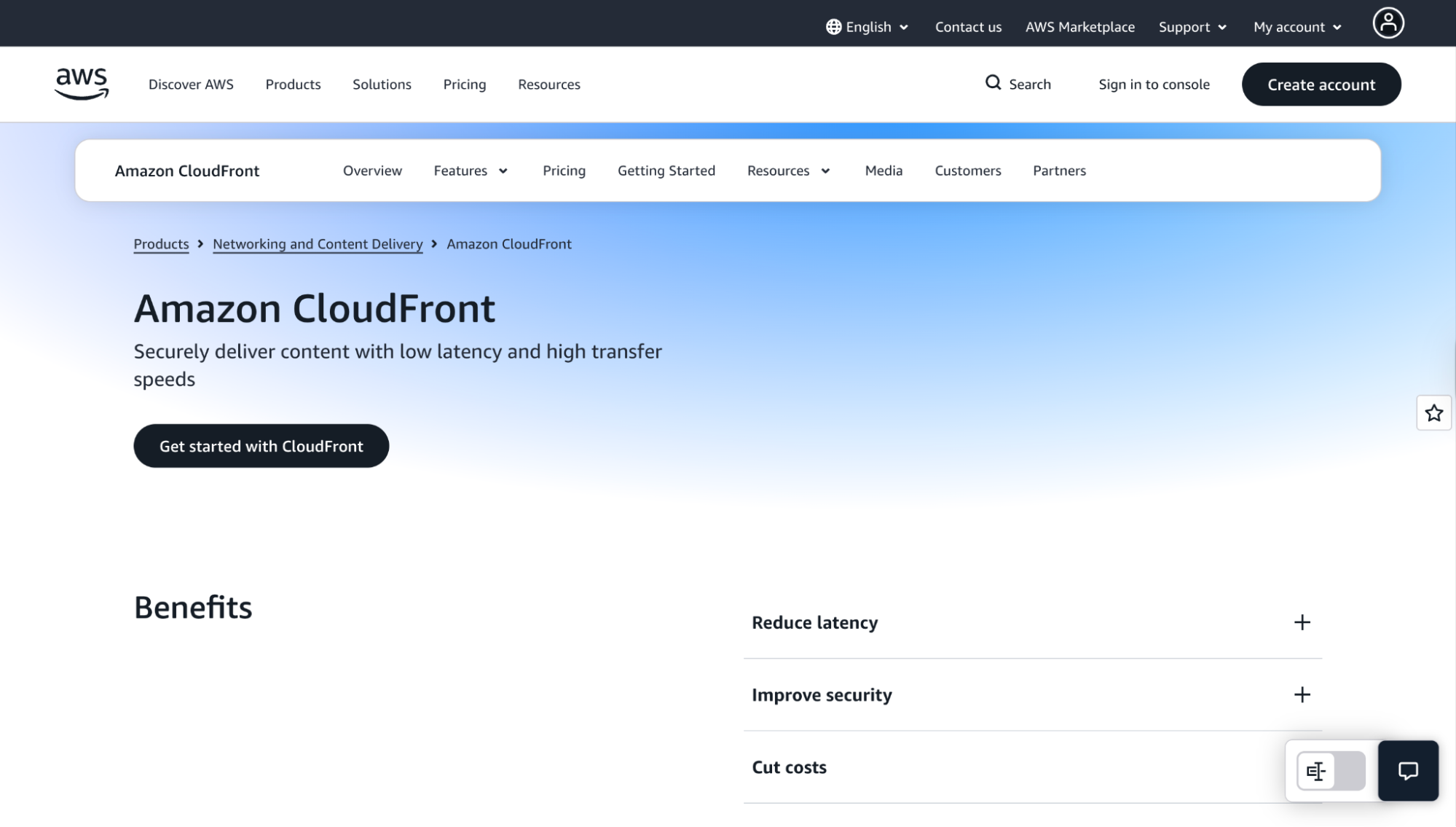Click the Amazon CloudFront nav title

(187, 171)
